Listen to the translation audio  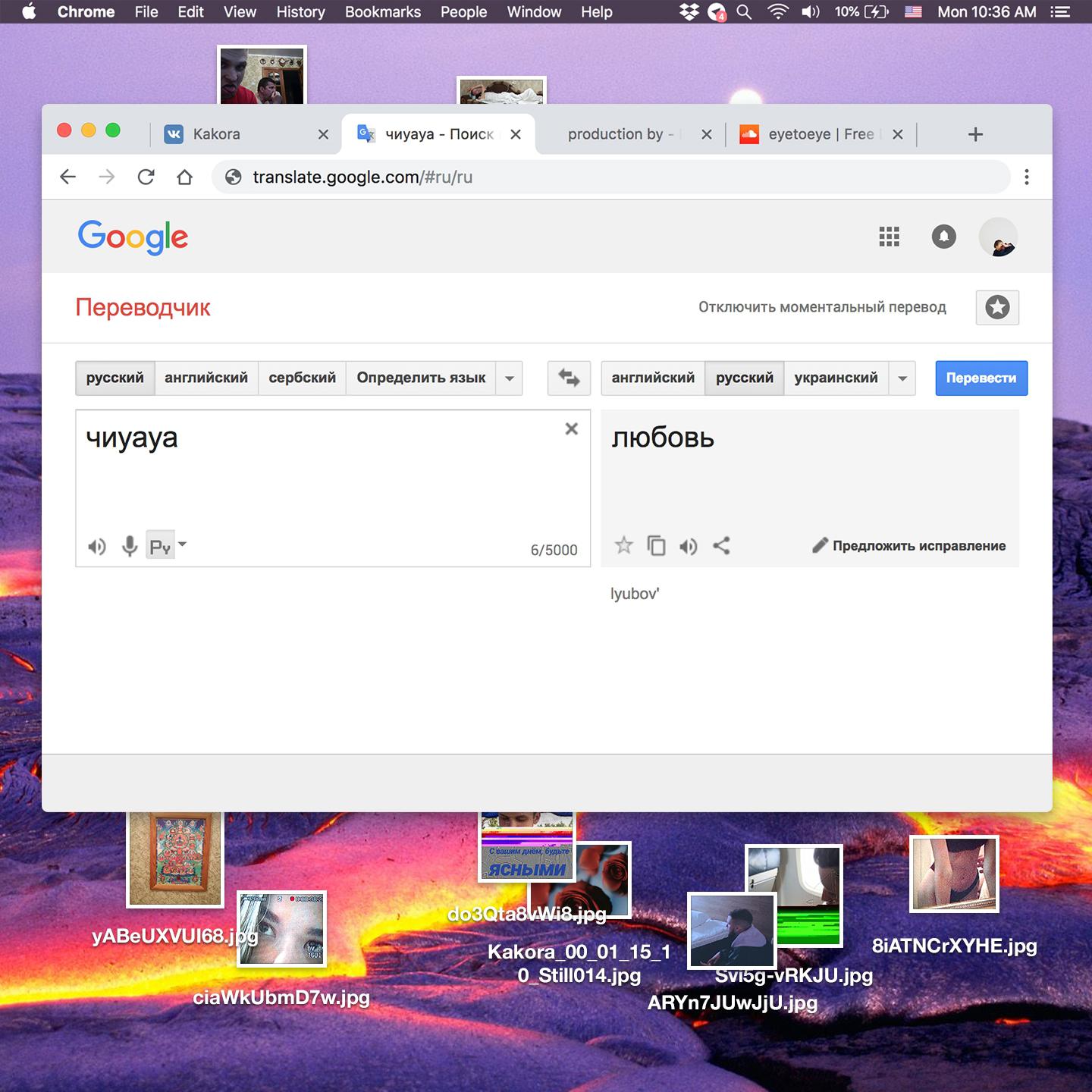(x=689, y=546)
